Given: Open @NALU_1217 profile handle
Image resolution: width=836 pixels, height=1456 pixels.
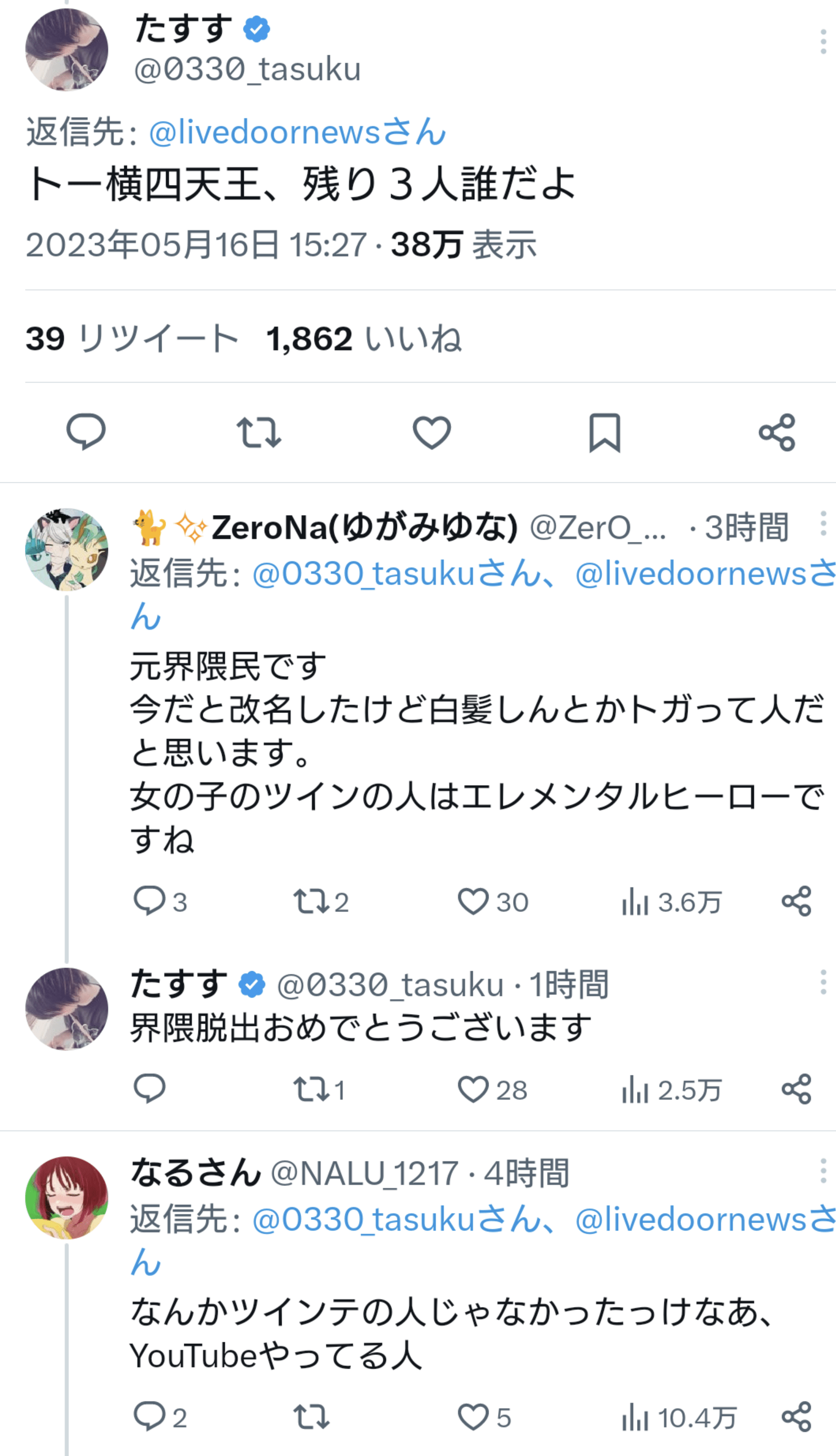Looking at the screenshot, I should 364,1173.
